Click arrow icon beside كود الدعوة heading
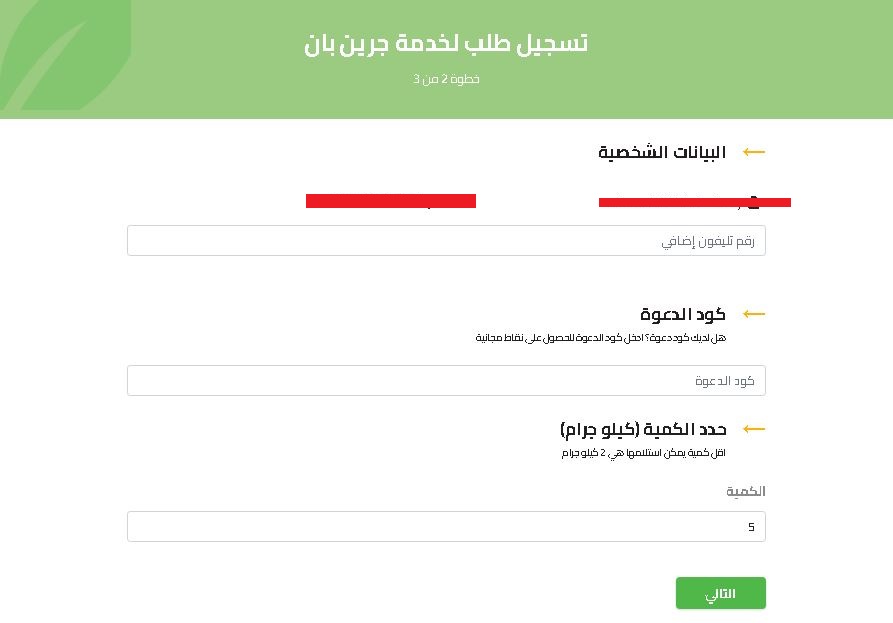This screenshot has width=893, height=623. [x=754, y=314]
